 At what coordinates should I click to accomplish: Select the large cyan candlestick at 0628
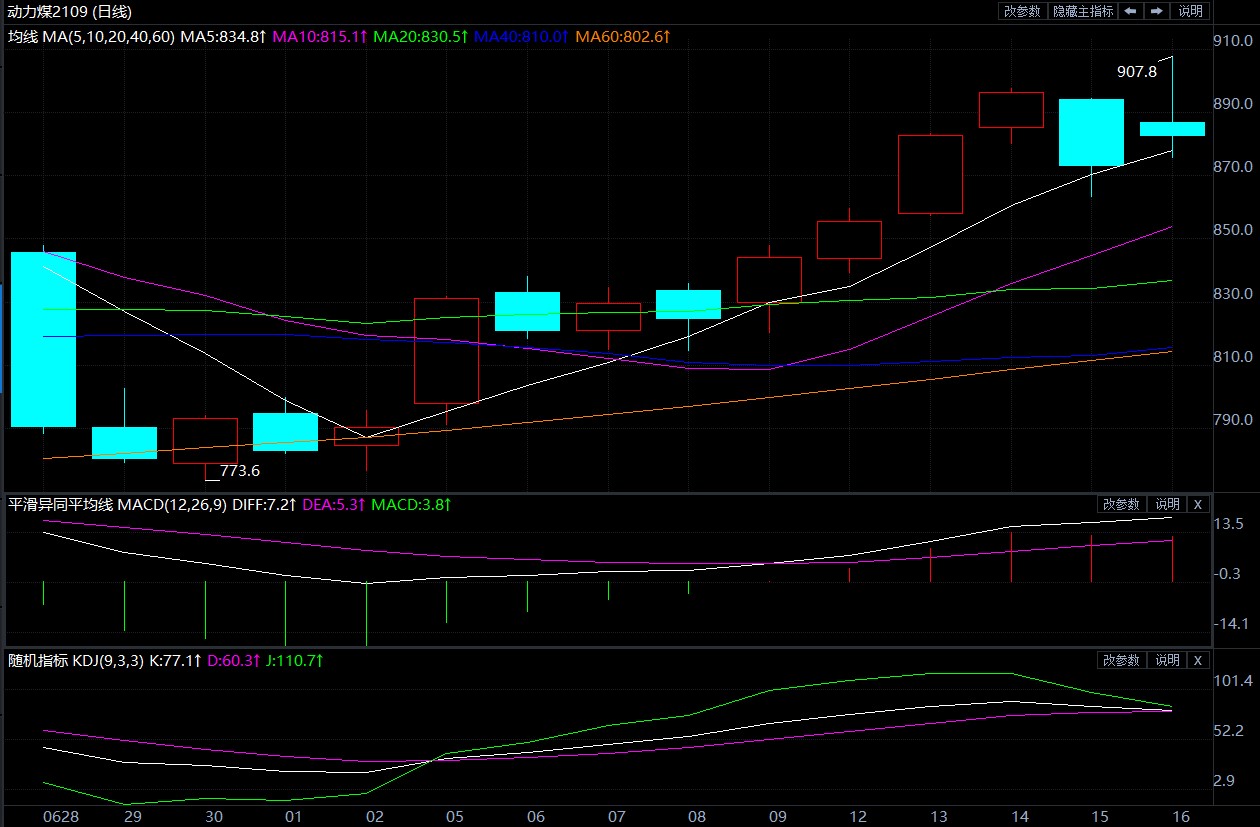(43, 339)
